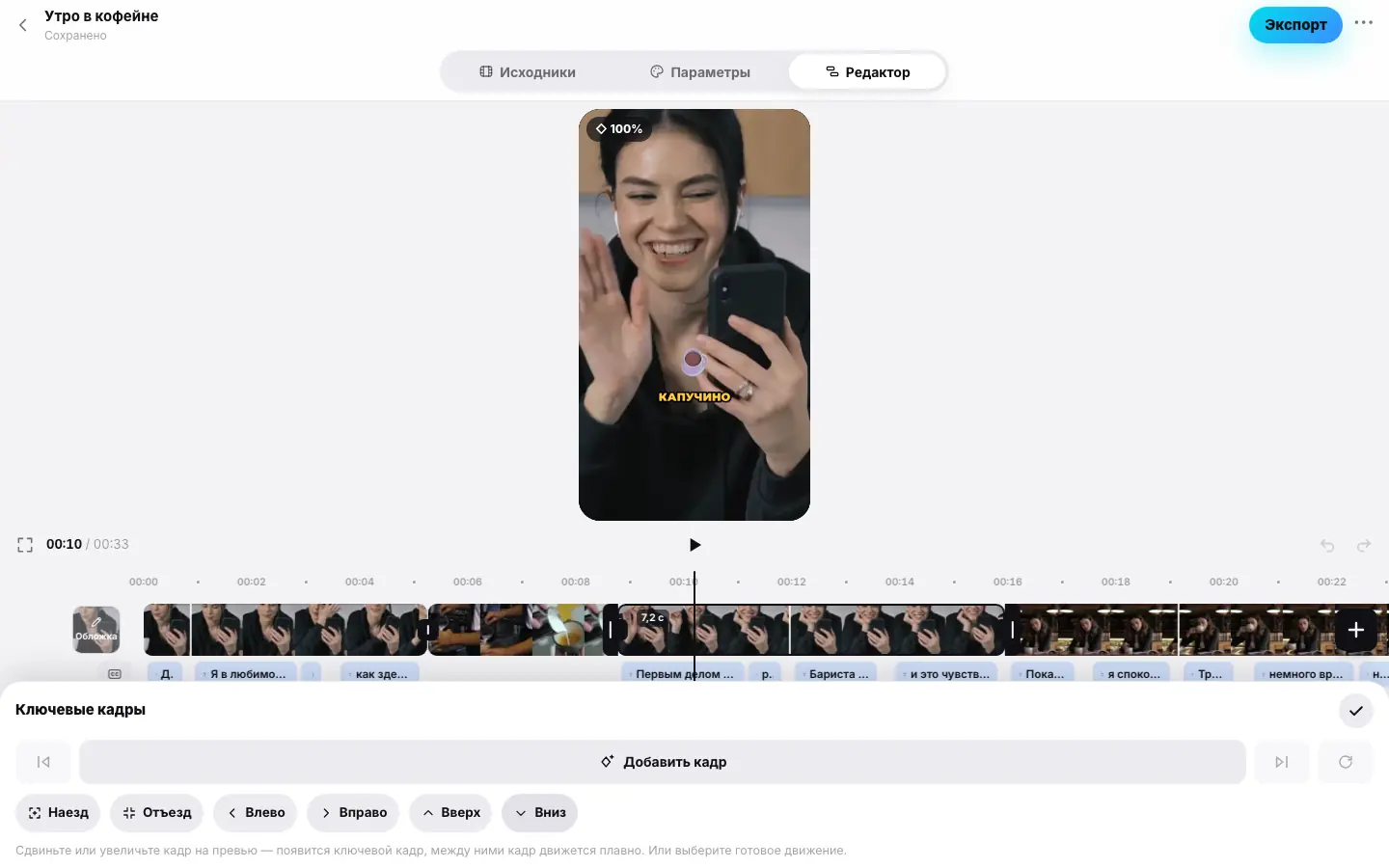This screenshot has width=1389, height=868.
Task: Jump to previous keyframe
Action: pos(43,762)
